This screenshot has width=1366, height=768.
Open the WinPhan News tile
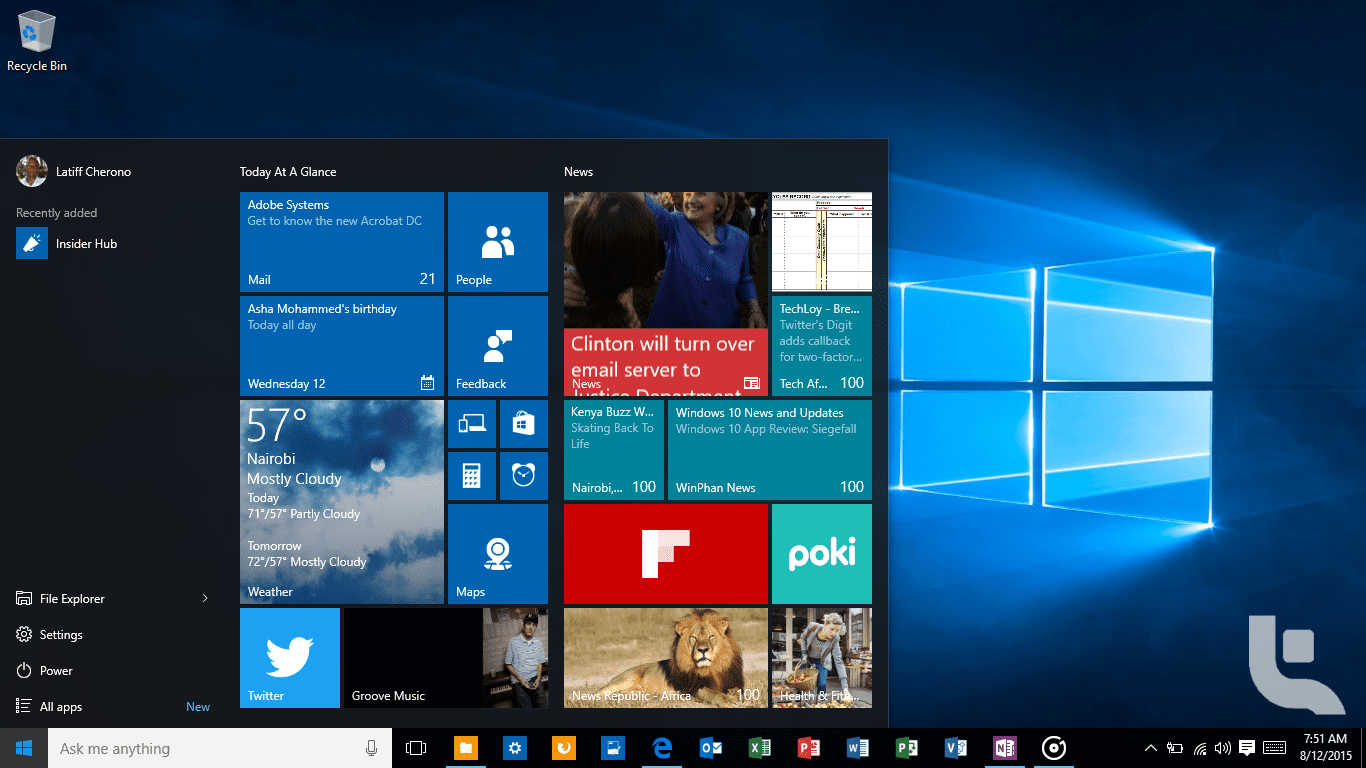coord(770,450)
